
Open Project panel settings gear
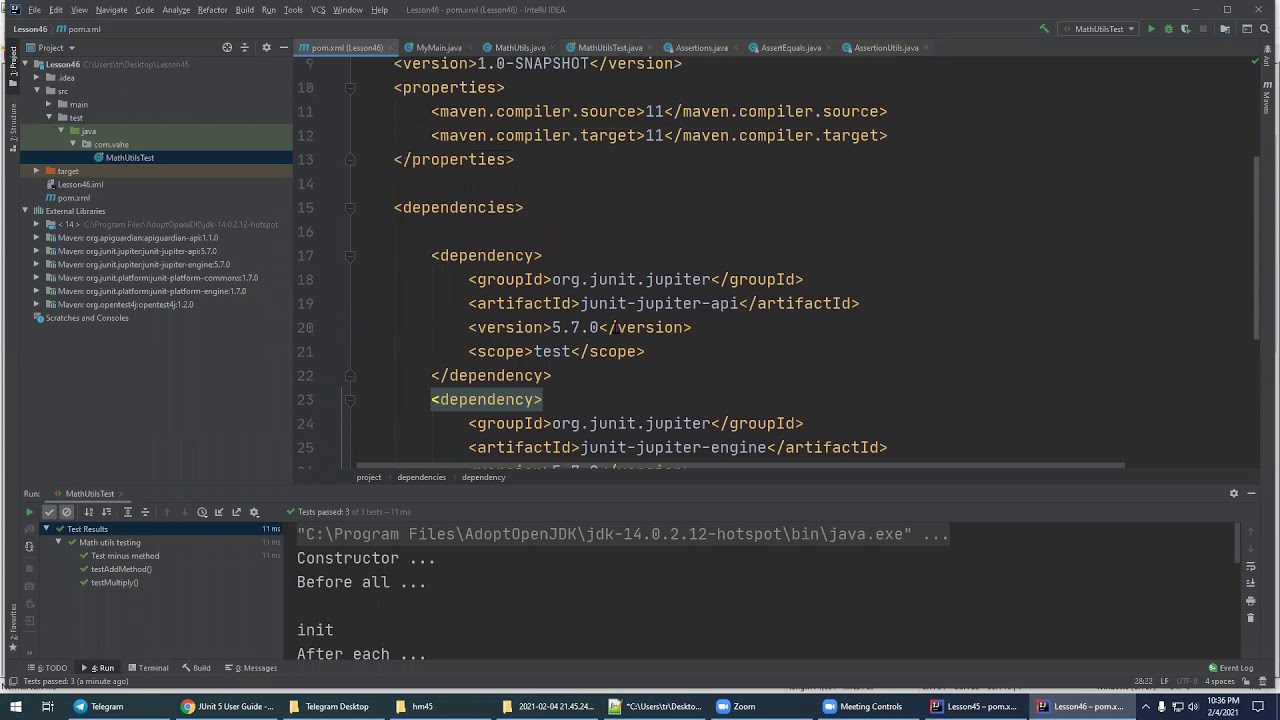[x=266, y=47]
